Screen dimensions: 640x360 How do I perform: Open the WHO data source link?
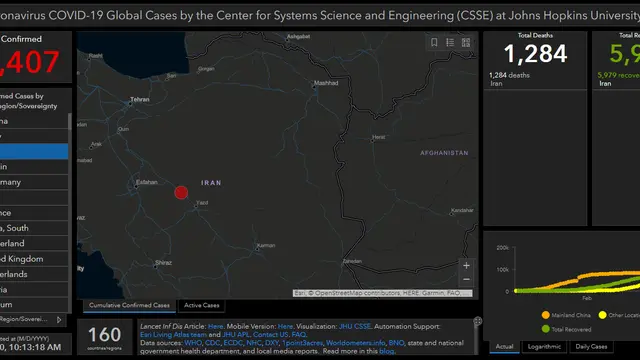[193, 343]
